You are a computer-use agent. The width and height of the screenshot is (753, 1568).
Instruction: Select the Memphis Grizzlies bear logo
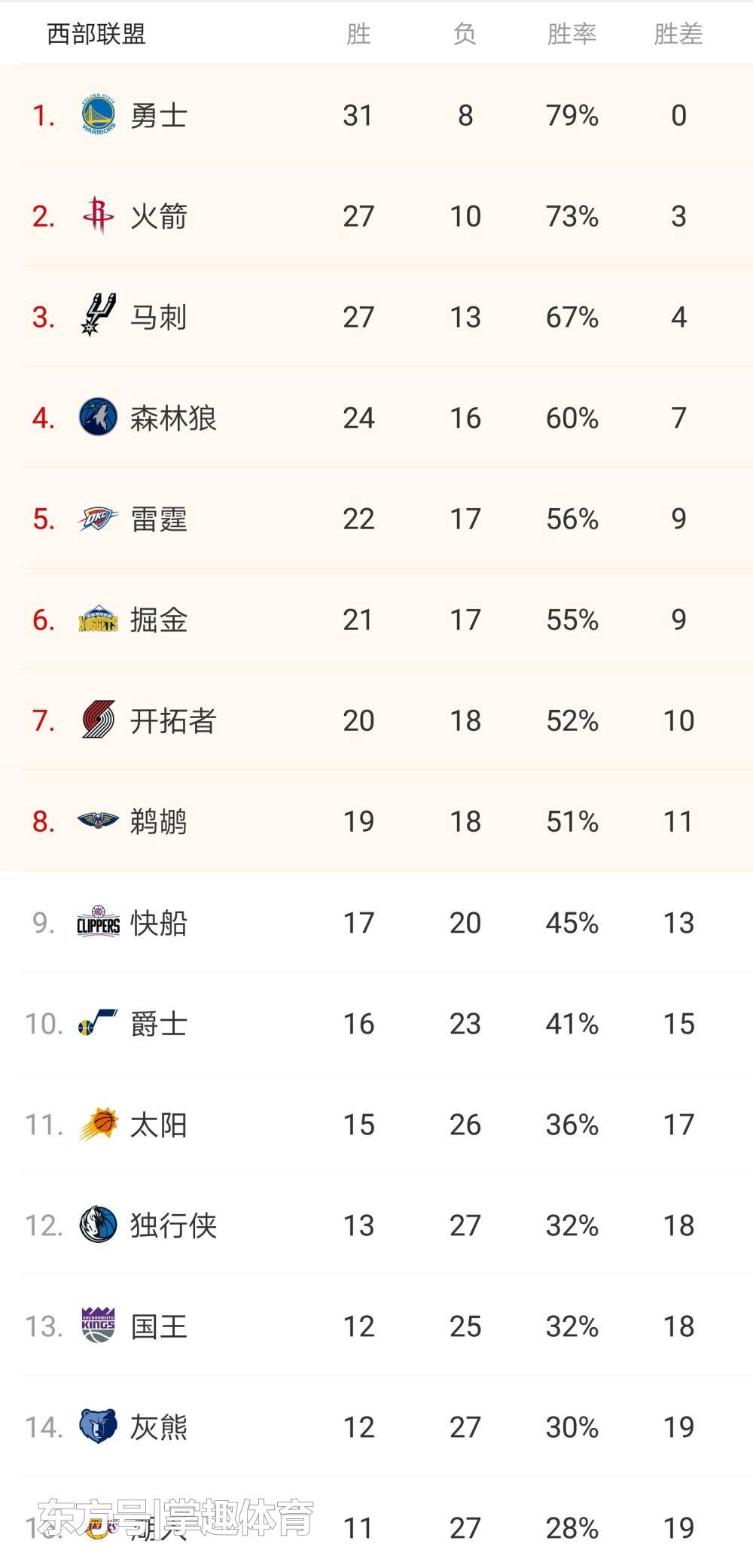(98, 1426)
